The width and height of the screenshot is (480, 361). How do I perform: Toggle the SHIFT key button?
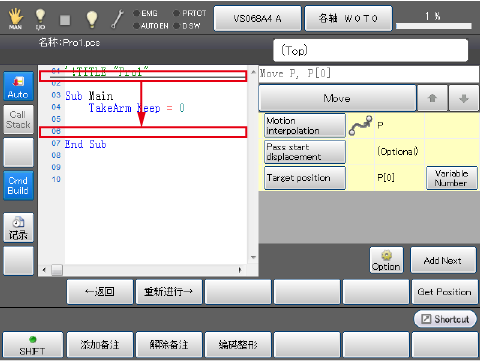click(33, 345)
